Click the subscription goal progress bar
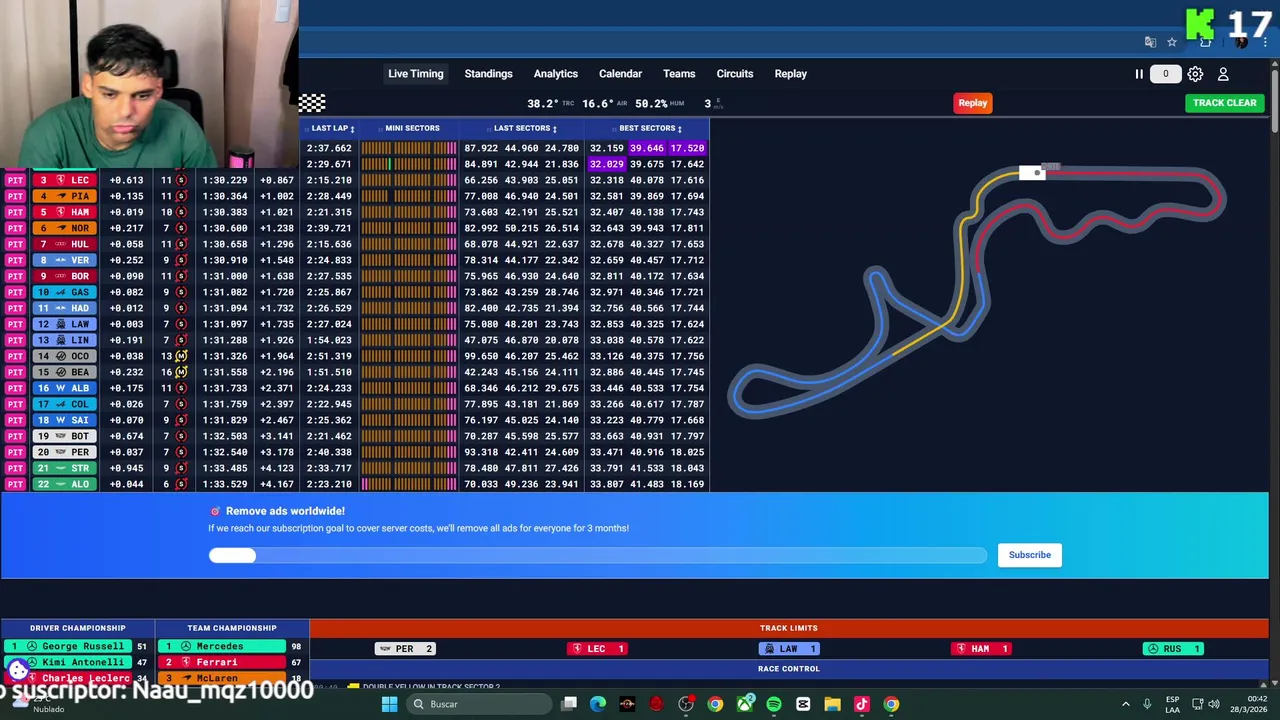The width and height of the screenshot is (1280, 720). [597, 555]
